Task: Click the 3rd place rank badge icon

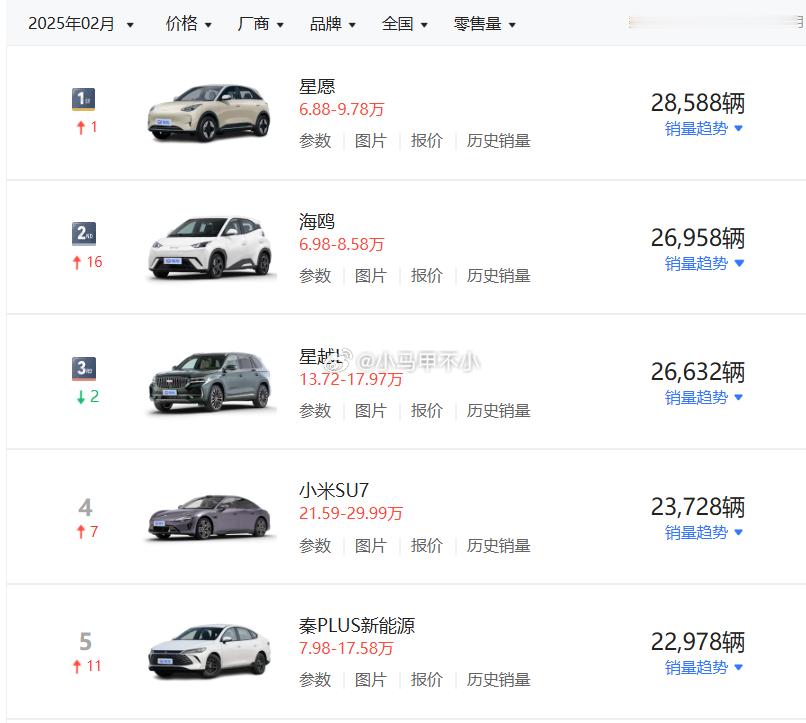Action: [x=83, y=368]
